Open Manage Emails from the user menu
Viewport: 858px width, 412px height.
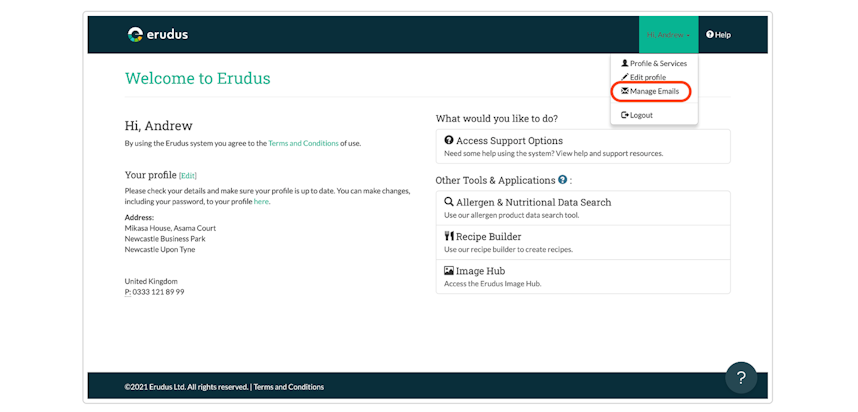pyautogui.click(x=650, y=91)
